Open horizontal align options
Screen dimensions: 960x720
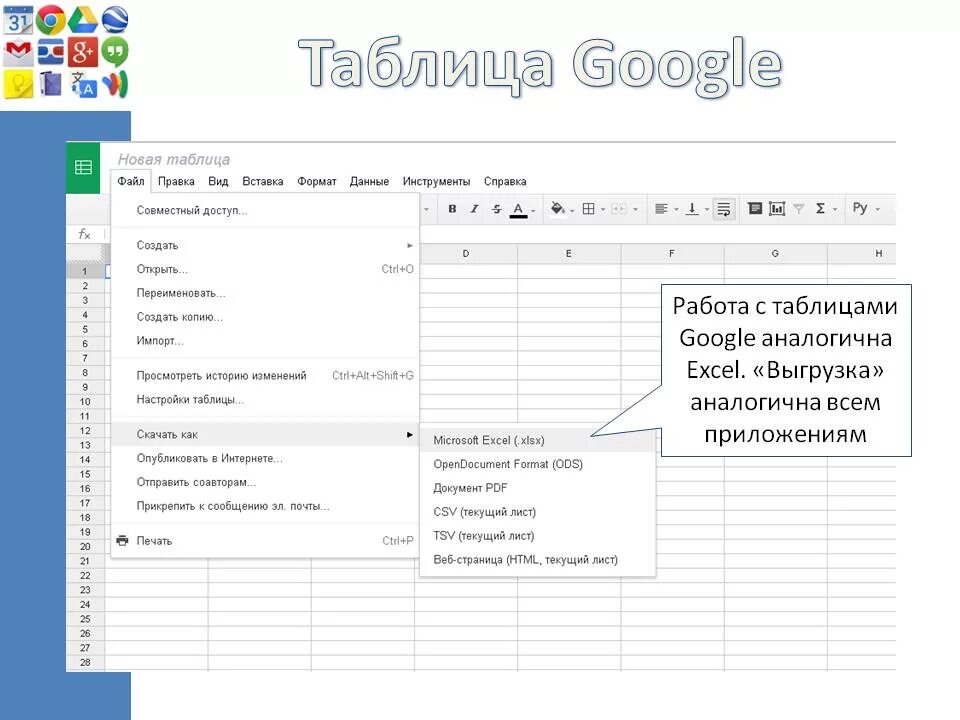coord(661,209)
